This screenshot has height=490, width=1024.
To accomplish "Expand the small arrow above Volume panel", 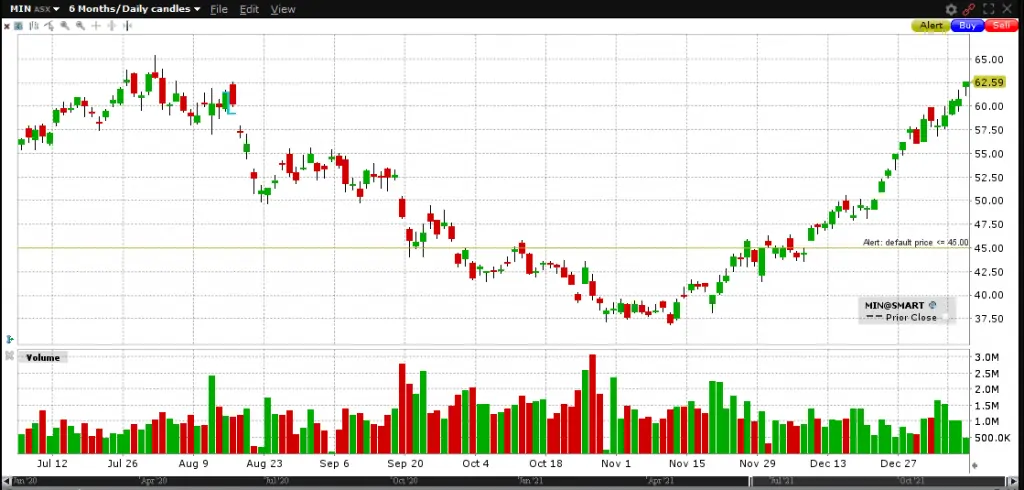I will (x=10, y=339).
